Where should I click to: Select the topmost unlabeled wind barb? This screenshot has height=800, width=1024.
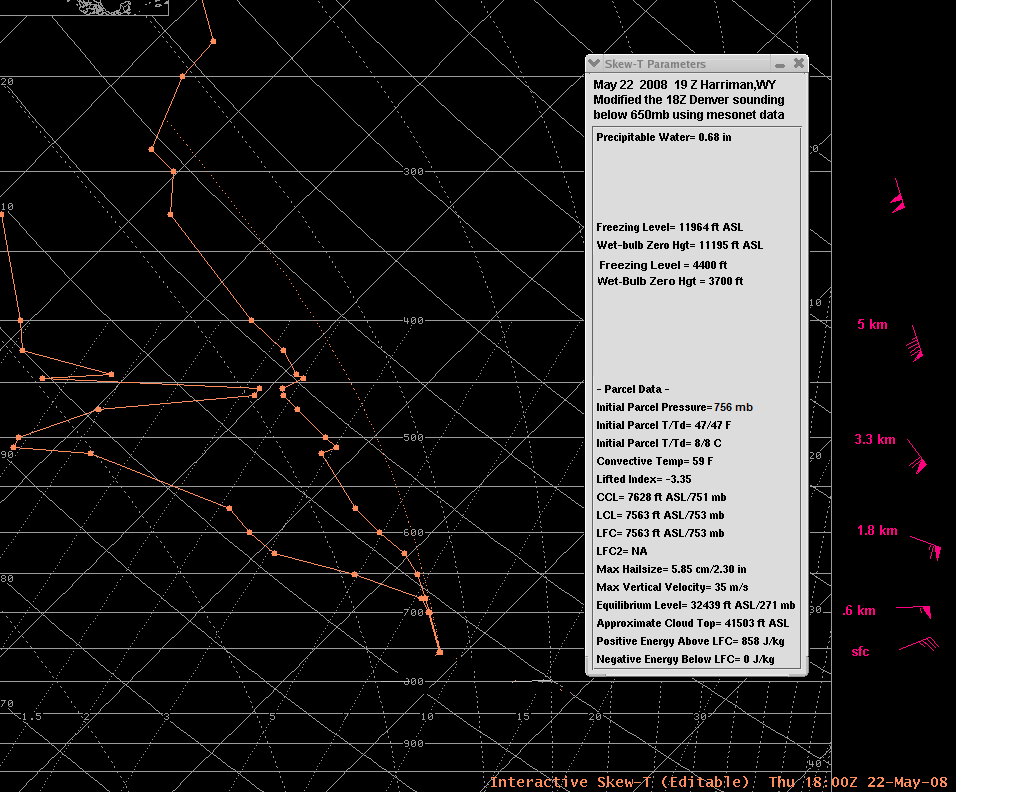pyautogui.click(x=899, y=196)
